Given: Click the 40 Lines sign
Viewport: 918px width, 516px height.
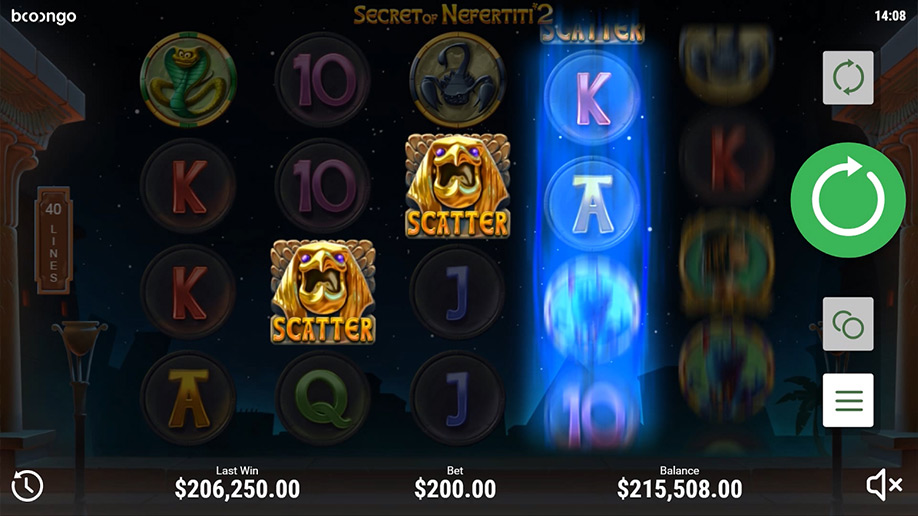Looking at the screenshot, I should pos(53,240).
